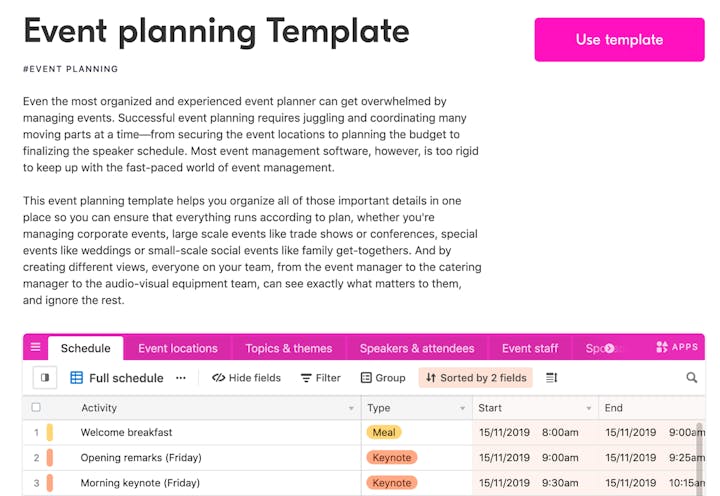Screen dimensions: 720x496
Task: Open the Sorted by 2 fields control
Action: (476, 378)
